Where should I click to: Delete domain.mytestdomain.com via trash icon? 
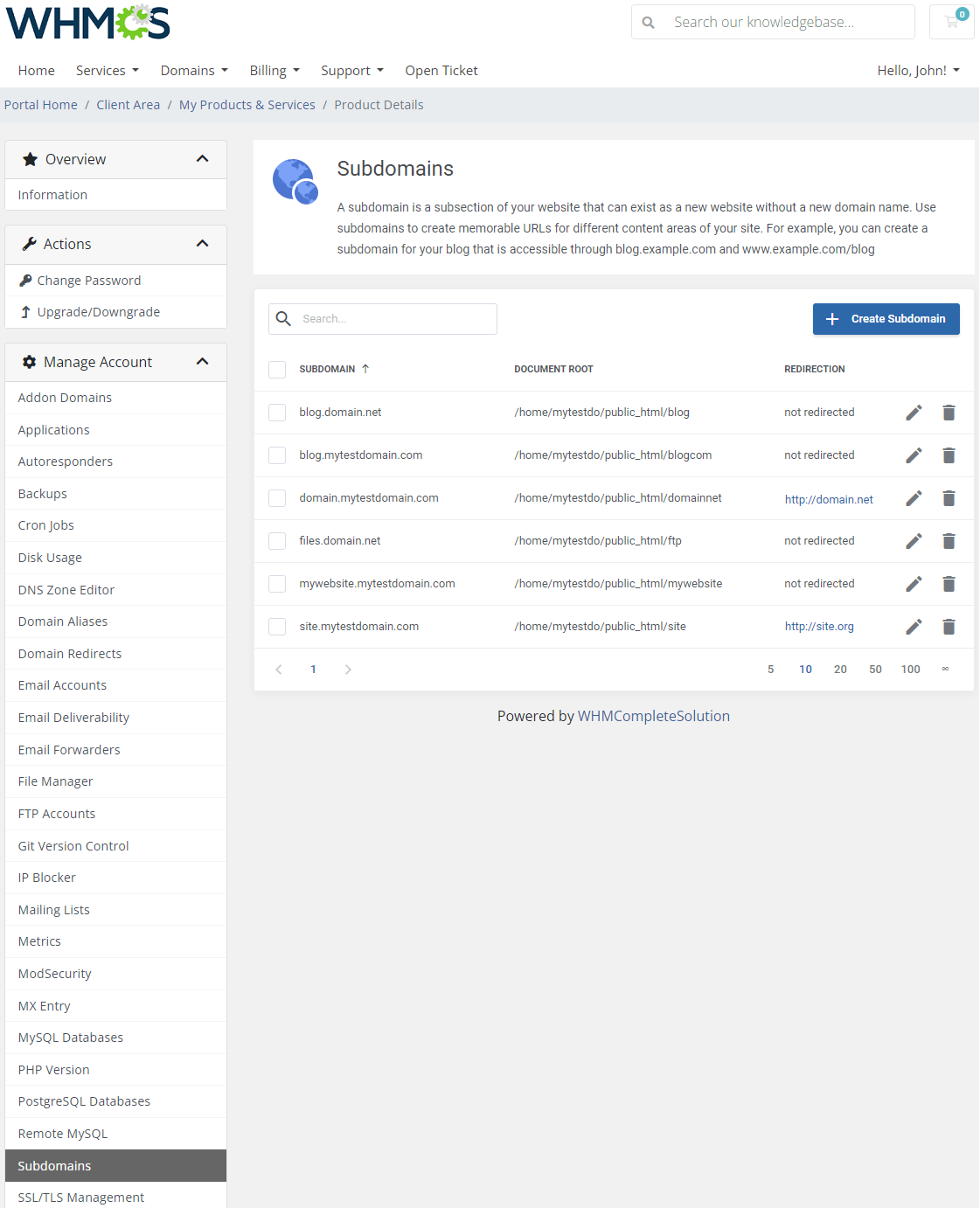coord(949,498)
